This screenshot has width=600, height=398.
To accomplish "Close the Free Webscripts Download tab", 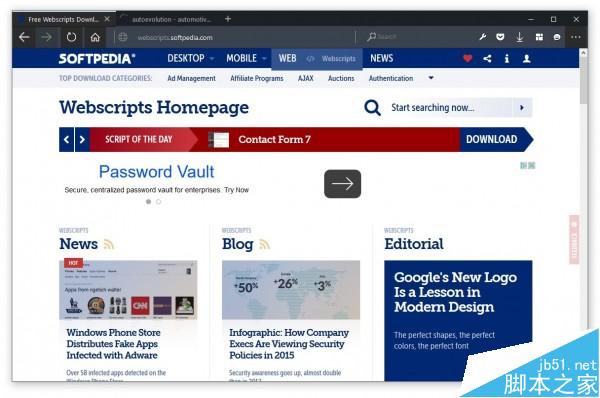I will click(107, 19).
